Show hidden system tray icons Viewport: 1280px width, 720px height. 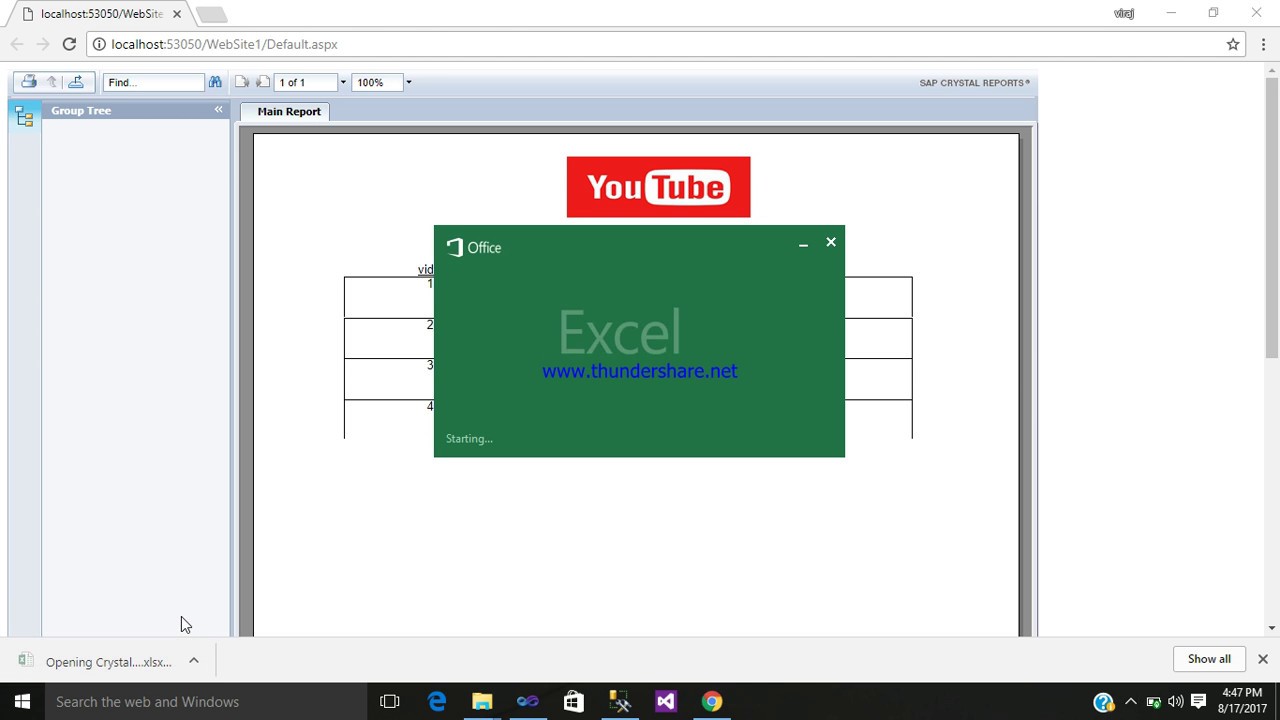[1131, 702]
